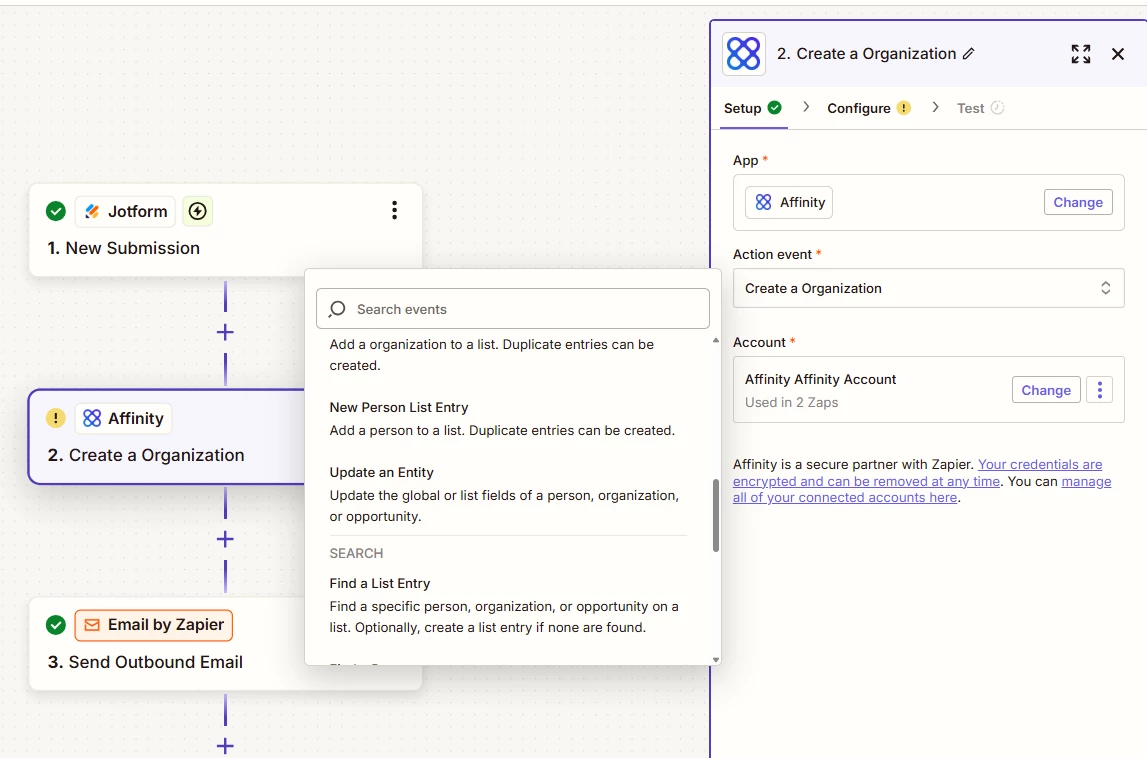Click the Email by Zapier app badge

154,625
